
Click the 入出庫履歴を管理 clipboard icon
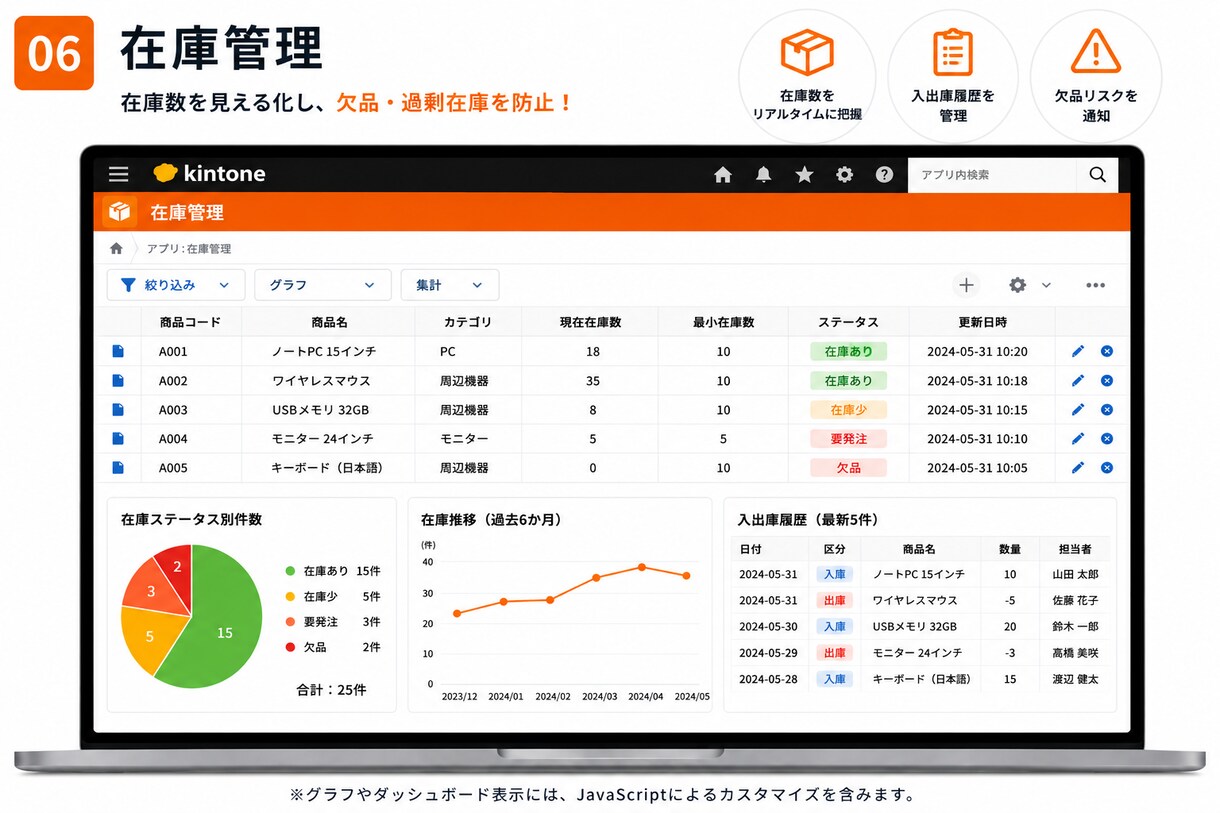(953, 51)
